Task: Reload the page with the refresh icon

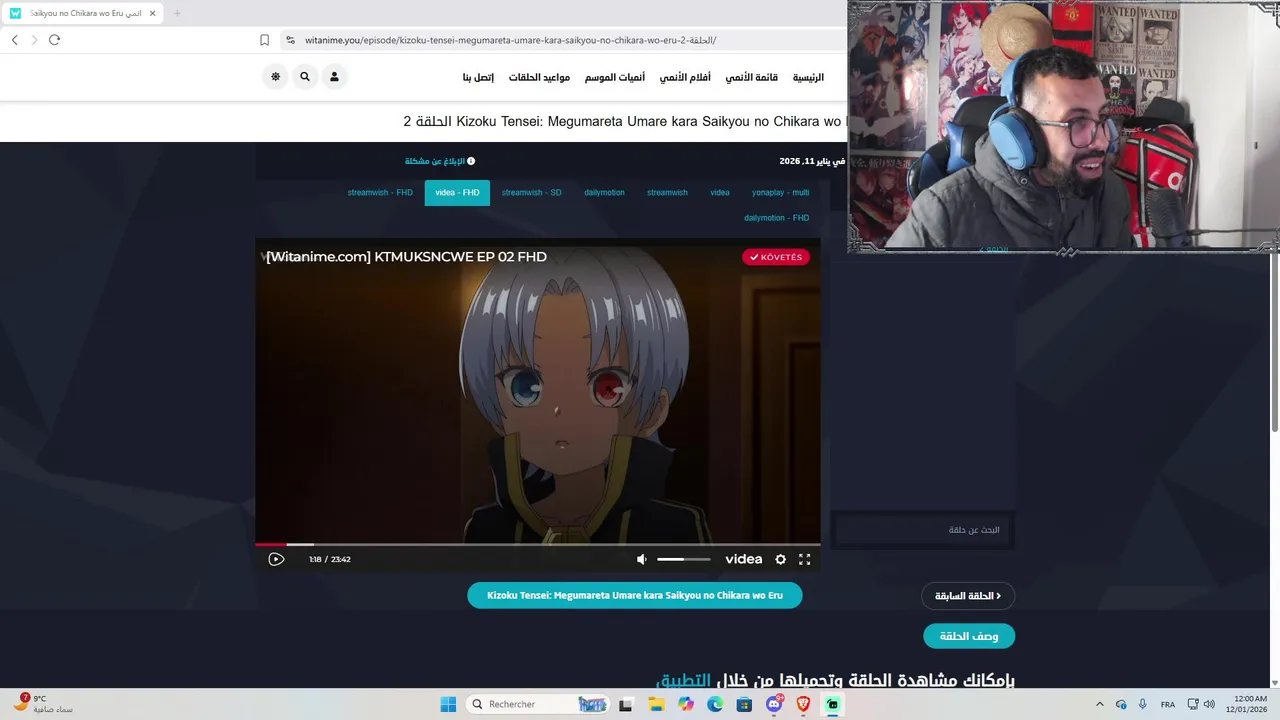Action: coord(54,40)
